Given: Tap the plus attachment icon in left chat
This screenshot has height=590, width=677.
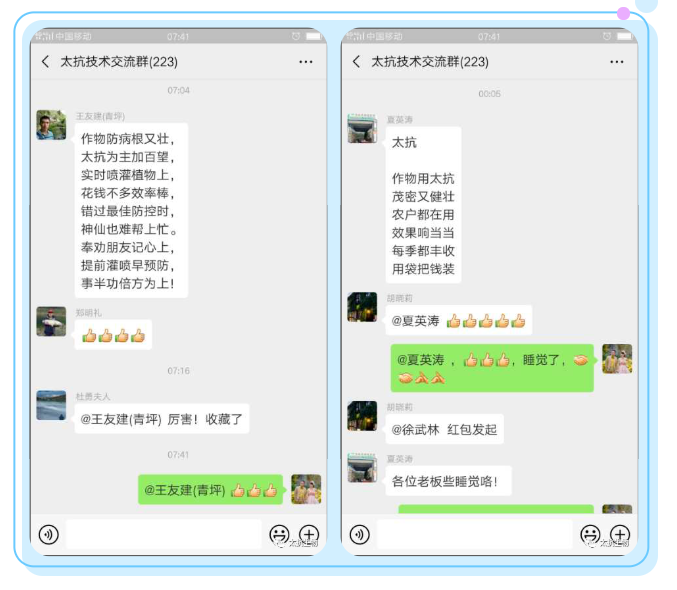Looking at the screenshot, I should pos(309,534).
